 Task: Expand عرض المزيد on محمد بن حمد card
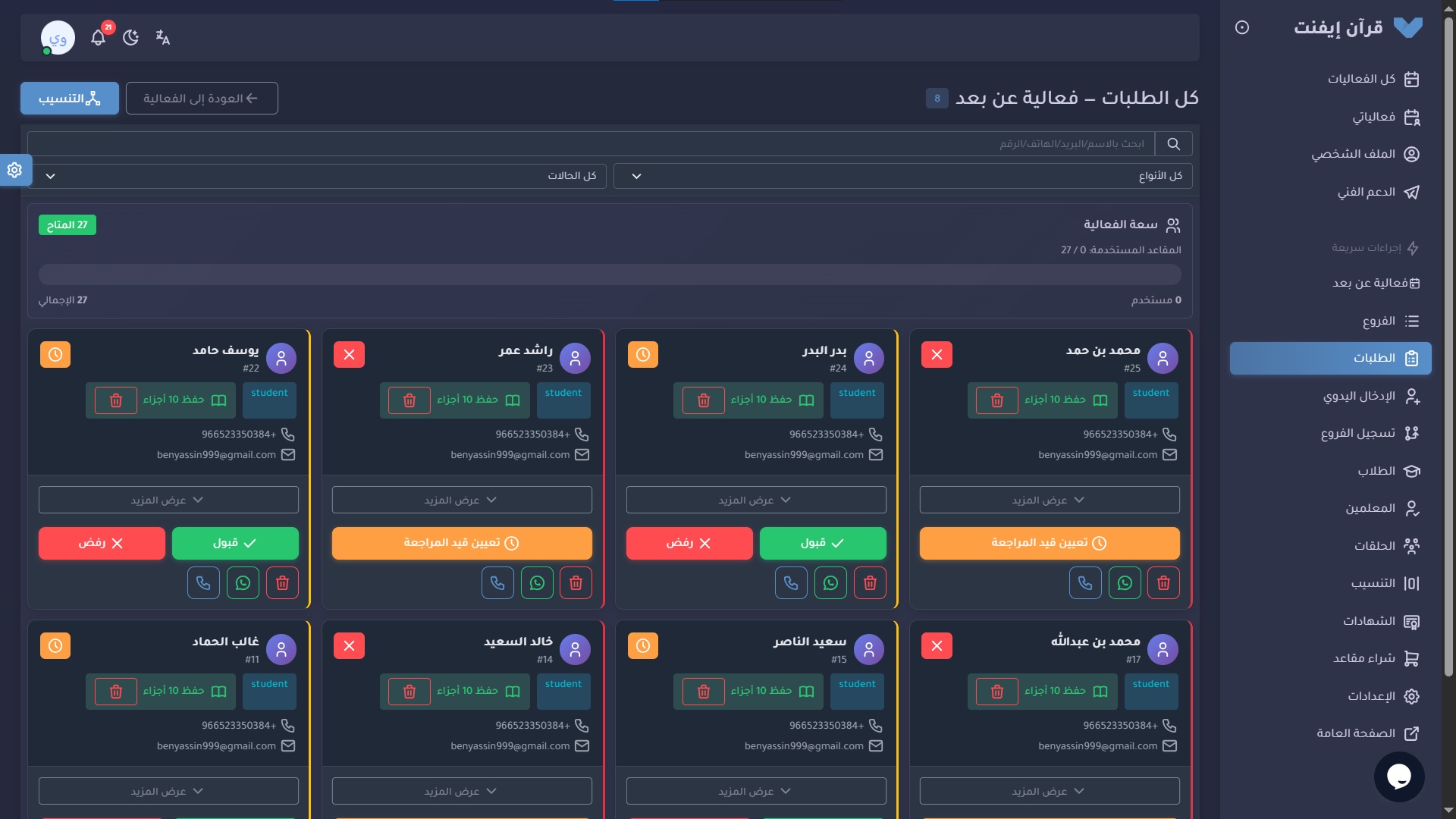(x=1049, y=500)
